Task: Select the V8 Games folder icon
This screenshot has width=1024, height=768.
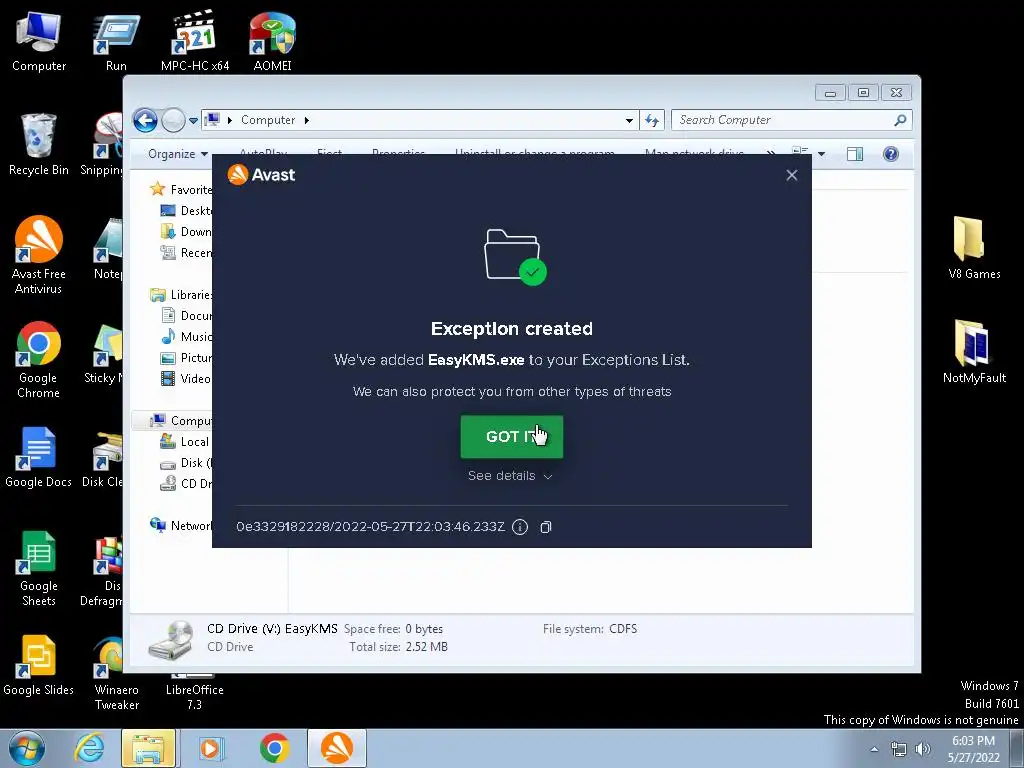Action: [x=974, y=248]
